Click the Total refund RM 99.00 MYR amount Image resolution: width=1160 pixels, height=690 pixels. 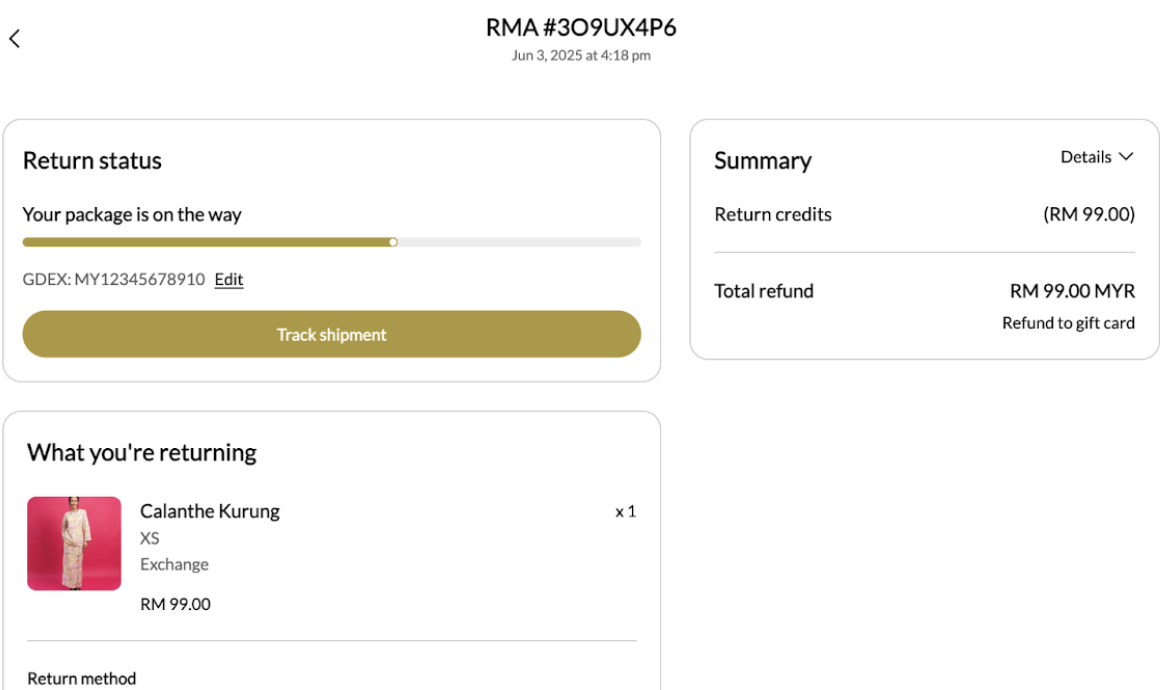pyautogui.click(x=1072, y=291)
